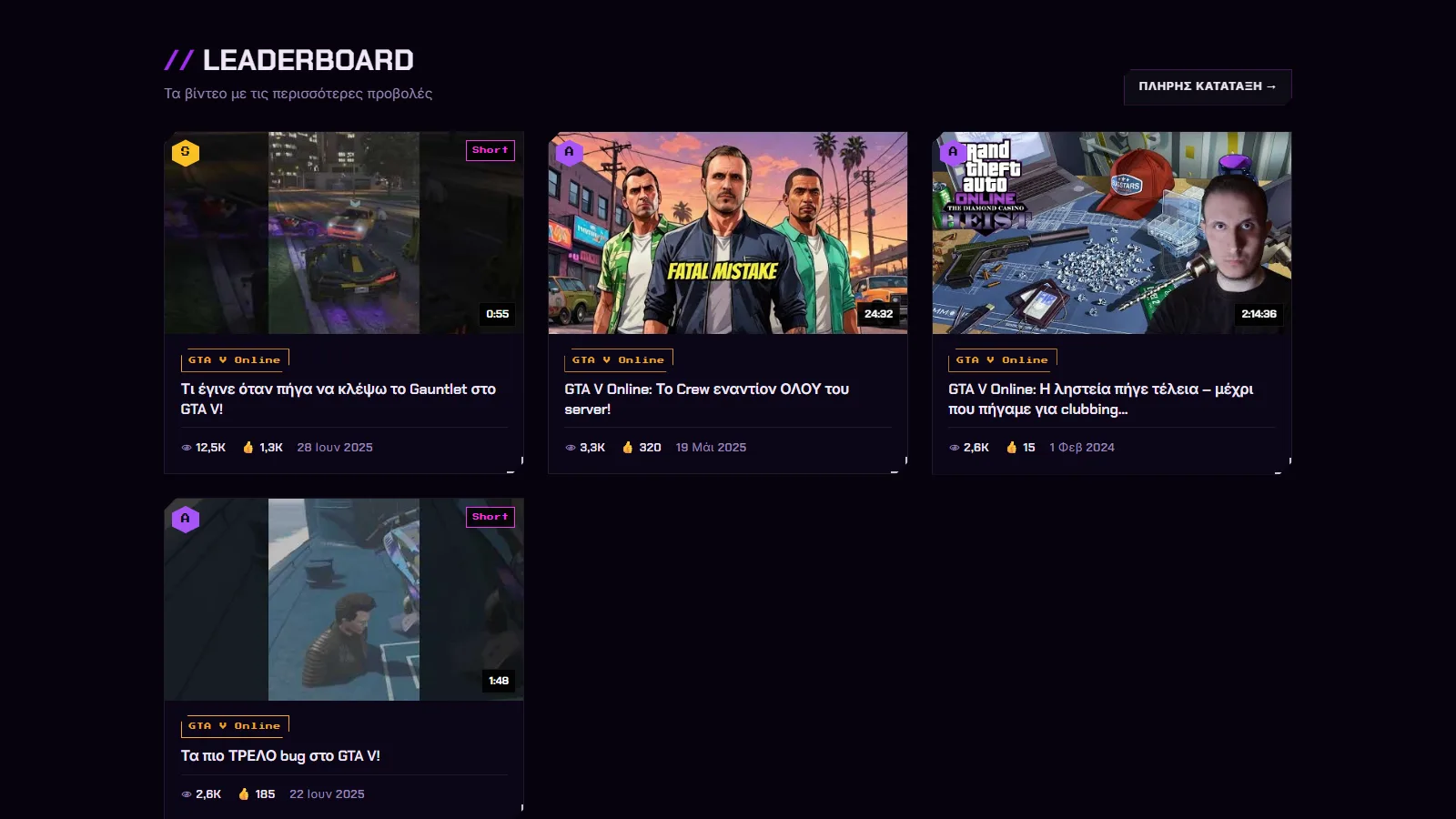The height and width of the screenshot is (819, 1456).
Task: Click GTA V Online tag on heist card
Action: coord(1003,360)
